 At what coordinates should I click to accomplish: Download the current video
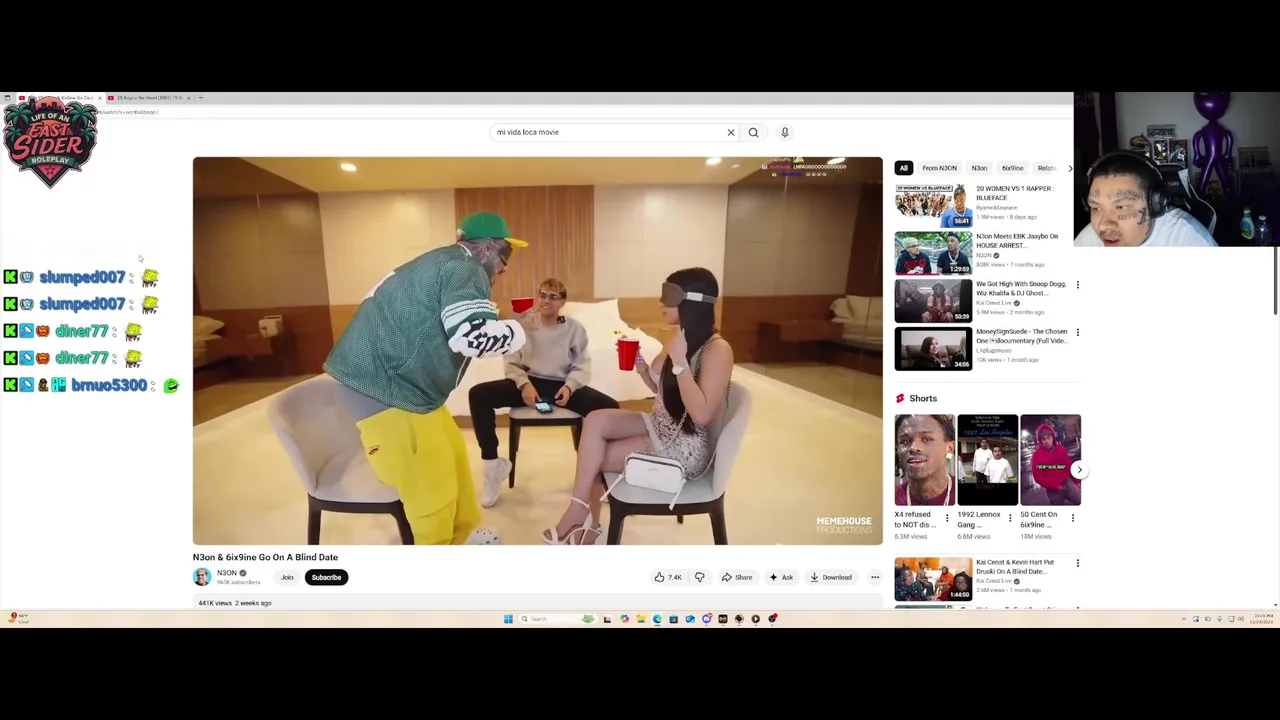point(831,577)
